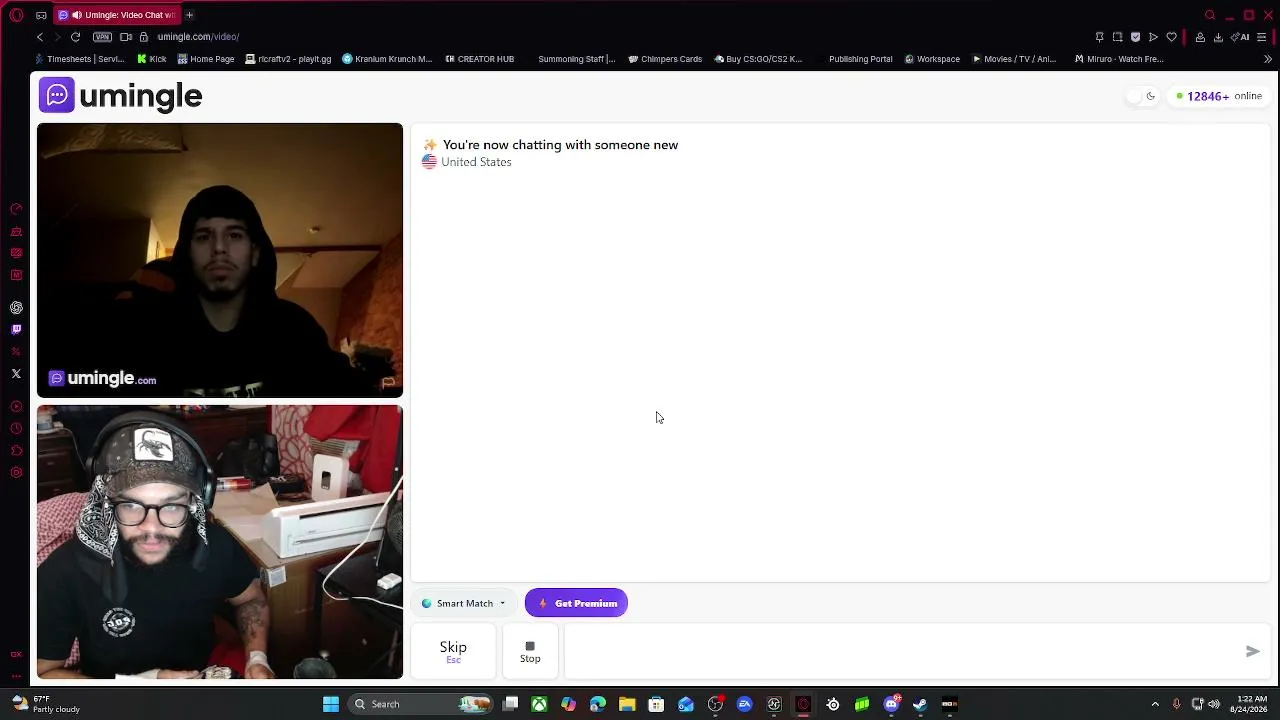This screenshot has width=1280, height=720.
Task: Click the taskbar Search box
Action: (420, 704)
